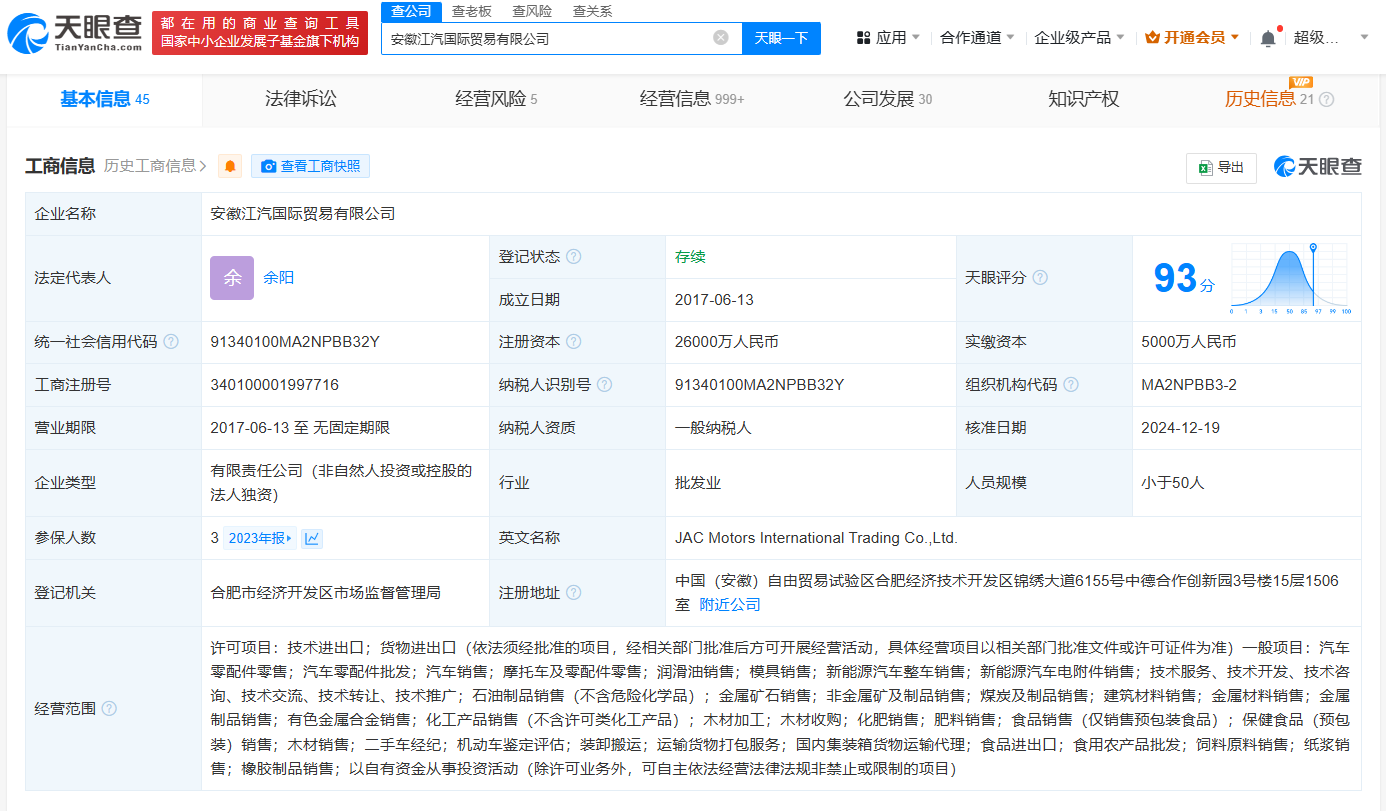Open the 企业级产品 dropdown menu

tap(1073, 36)
